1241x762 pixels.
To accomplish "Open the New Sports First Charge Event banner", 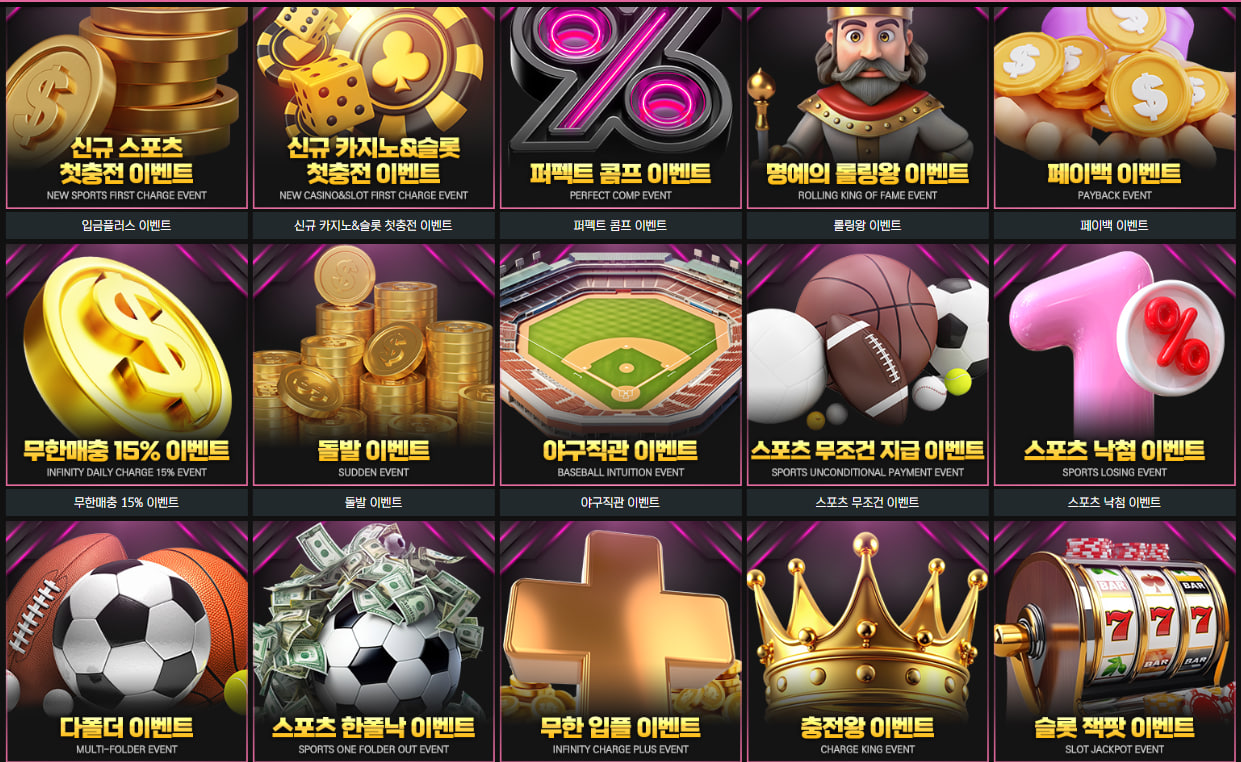I will 126,107.
